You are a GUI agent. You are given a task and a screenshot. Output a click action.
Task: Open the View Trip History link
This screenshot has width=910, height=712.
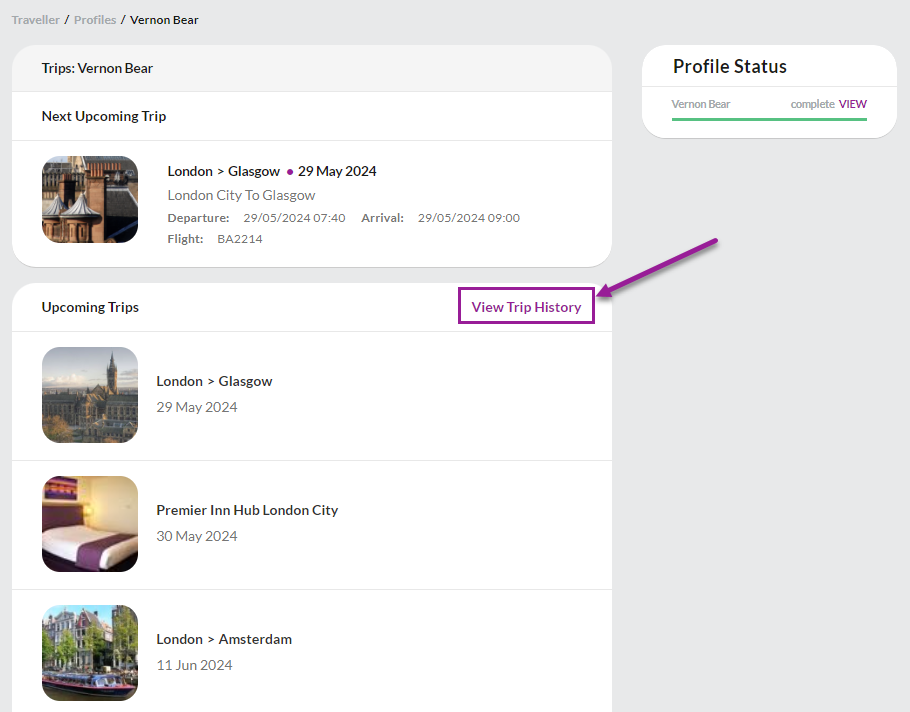pos(526,306)
